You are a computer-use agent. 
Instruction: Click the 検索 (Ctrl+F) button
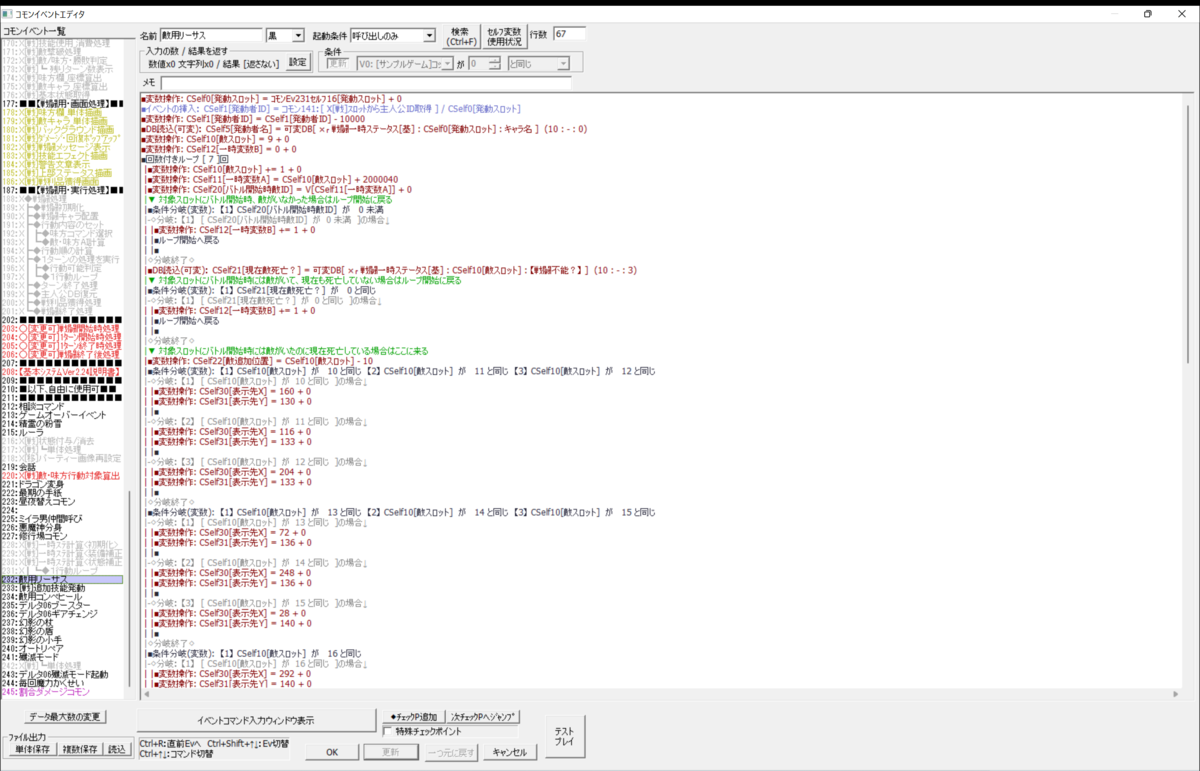pyautogui.click(x=460, y=37)
